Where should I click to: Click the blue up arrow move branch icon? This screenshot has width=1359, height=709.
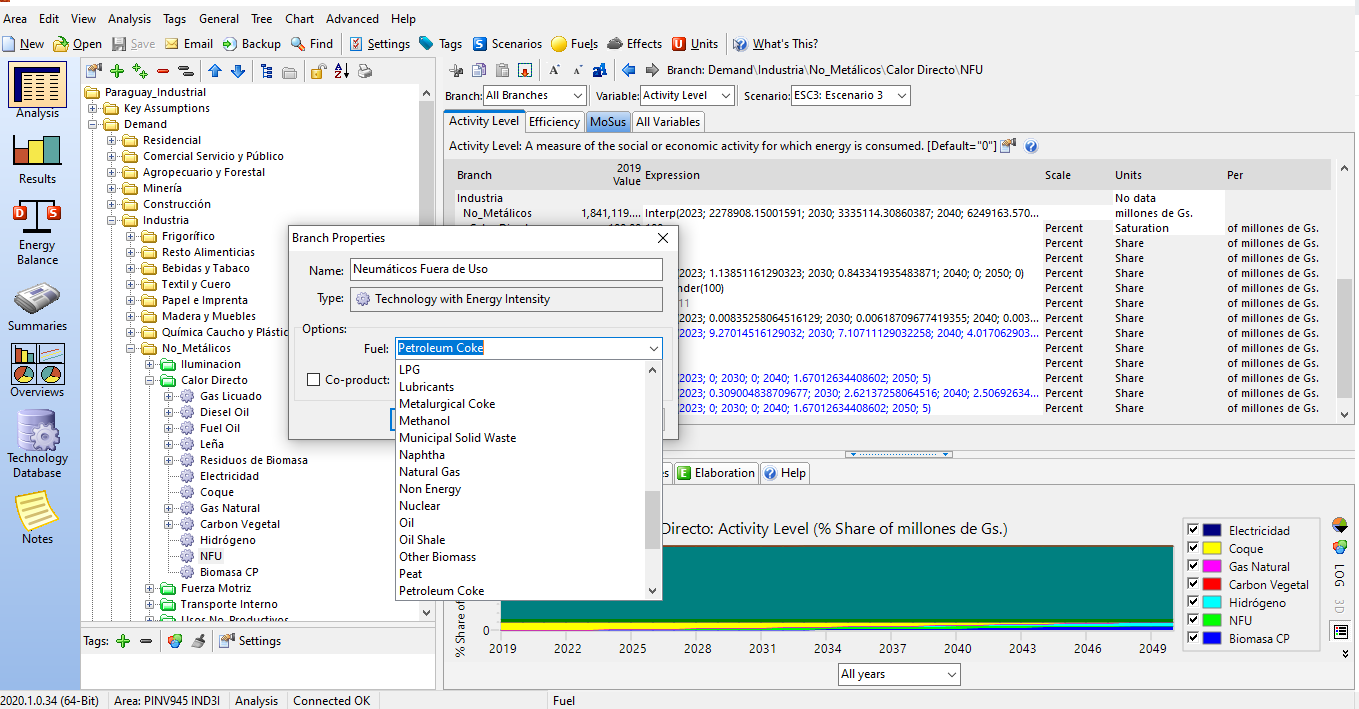coord(215,71)
